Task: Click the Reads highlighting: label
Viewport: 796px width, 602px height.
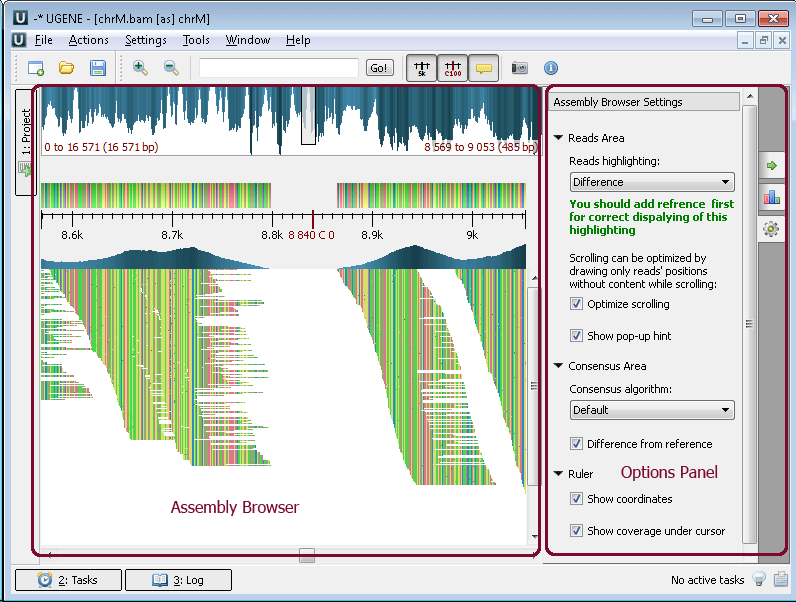Action: click(x=614, y=161)
